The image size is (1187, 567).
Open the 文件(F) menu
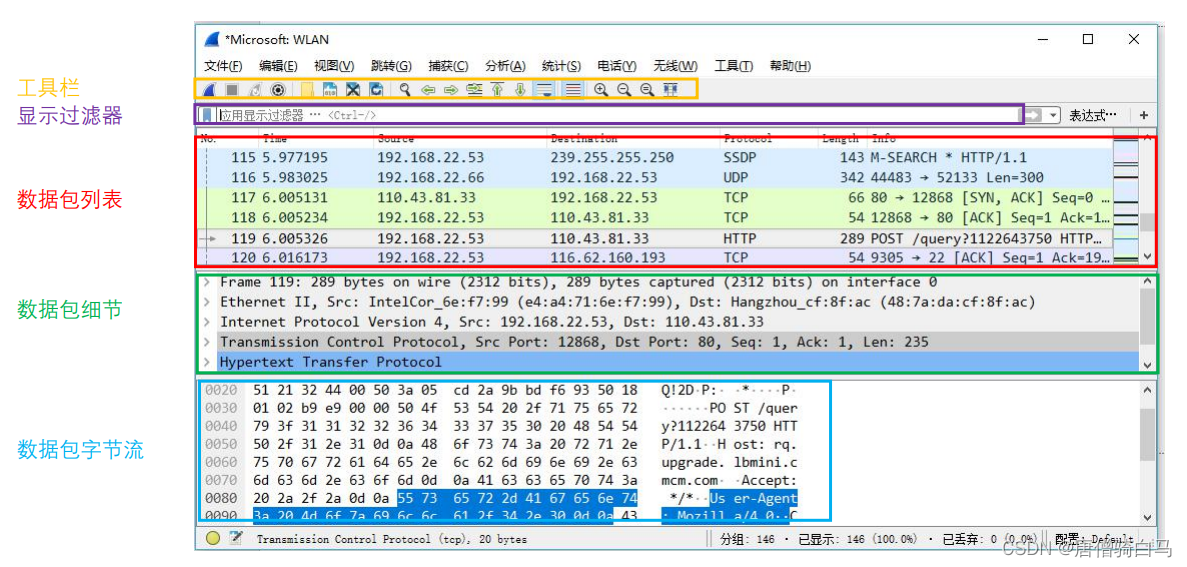[223, 66]
